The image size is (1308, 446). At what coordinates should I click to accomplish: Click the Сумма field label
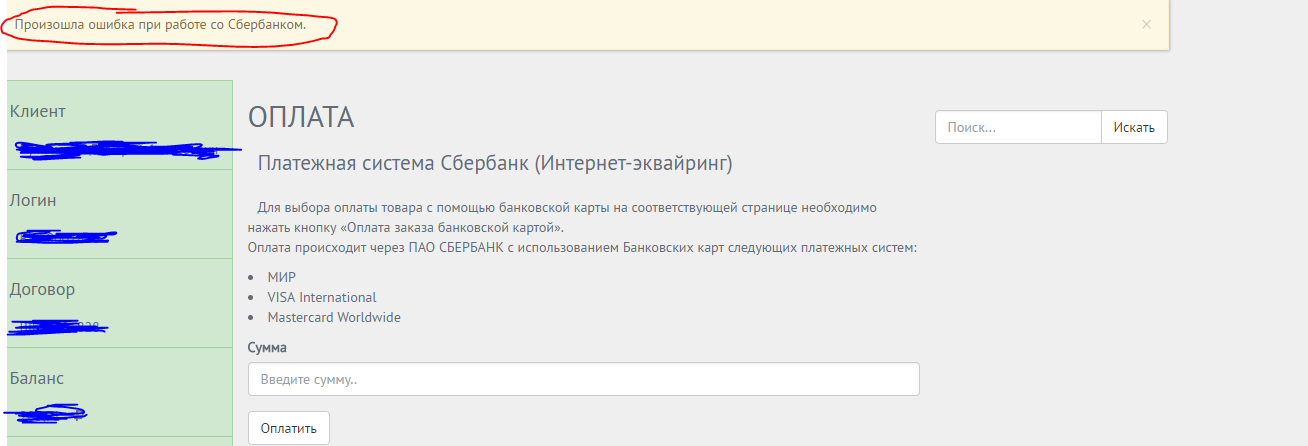pyautogui.click(x=267, y=347)
